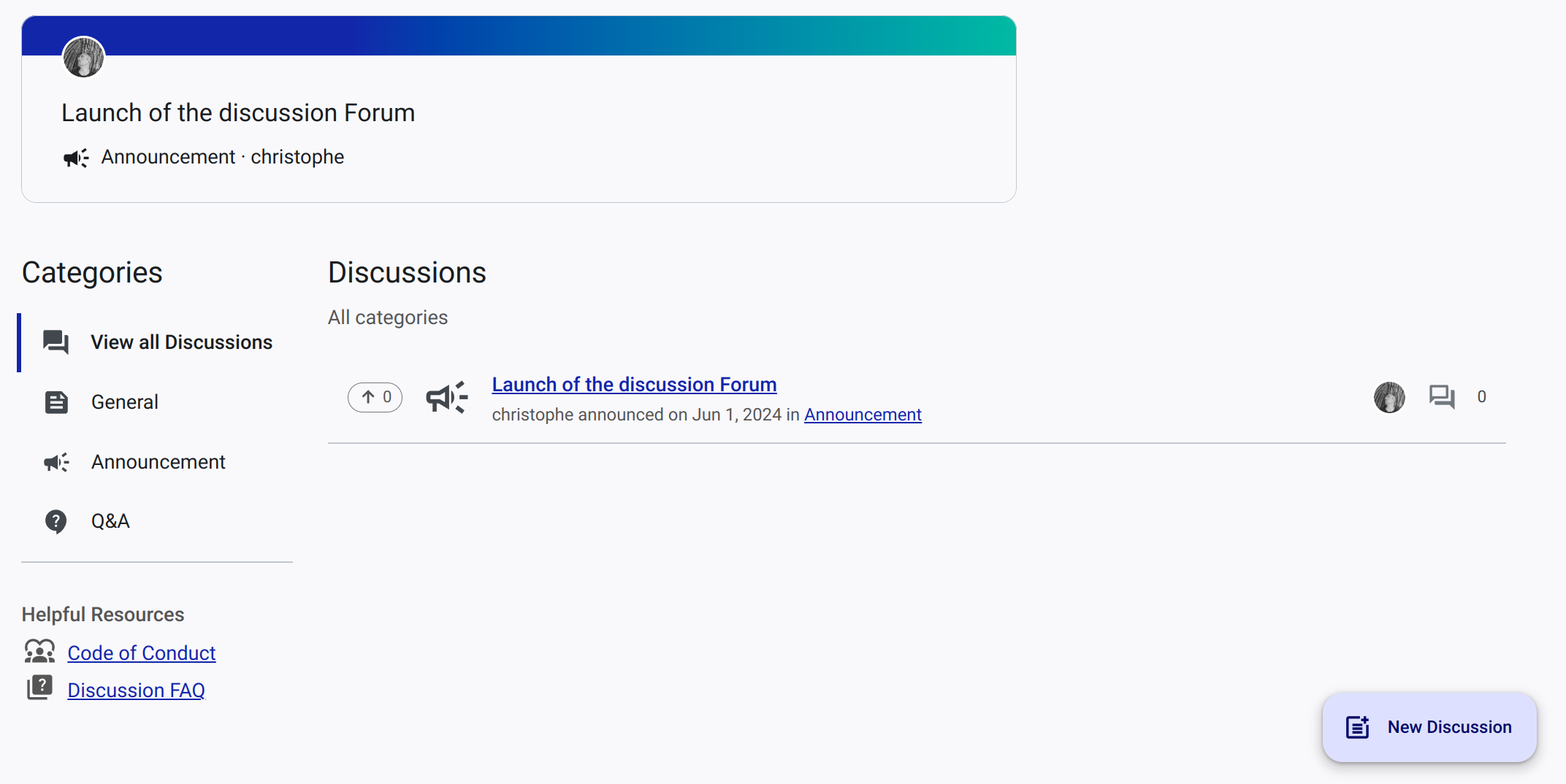Click the large megaphone icon in discussion row
1566x784 pixels.
point(447,397)
